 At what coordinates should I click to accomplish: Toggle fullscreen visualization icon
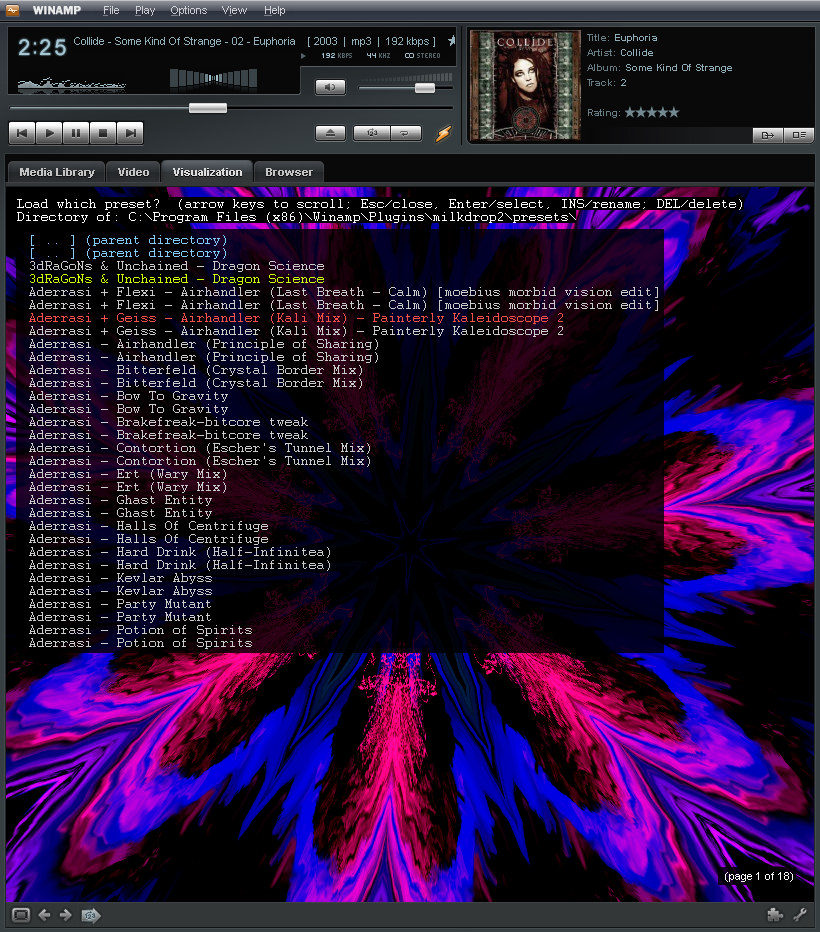click(21, 915)
